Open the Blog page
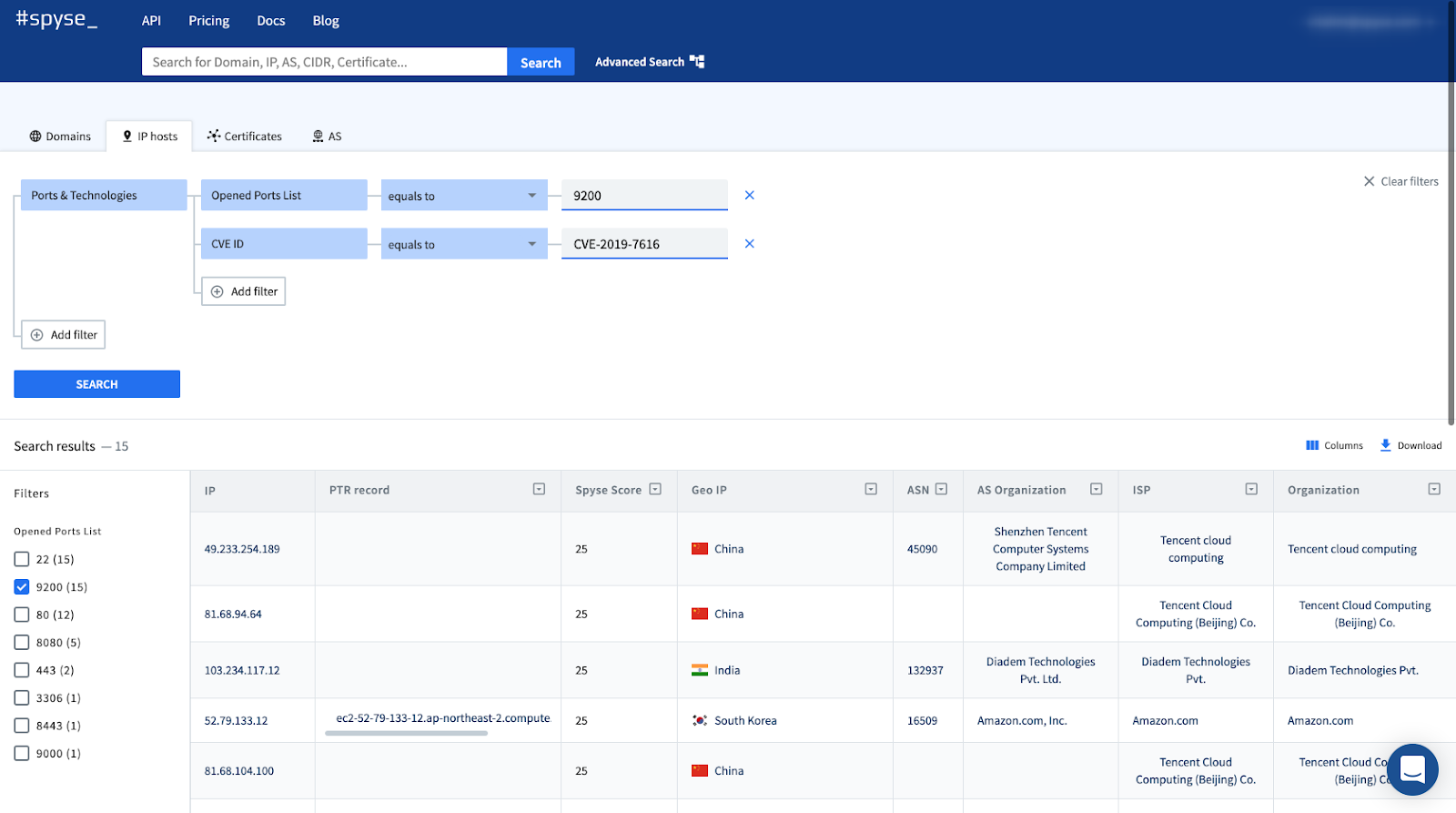 coord(326,21)
